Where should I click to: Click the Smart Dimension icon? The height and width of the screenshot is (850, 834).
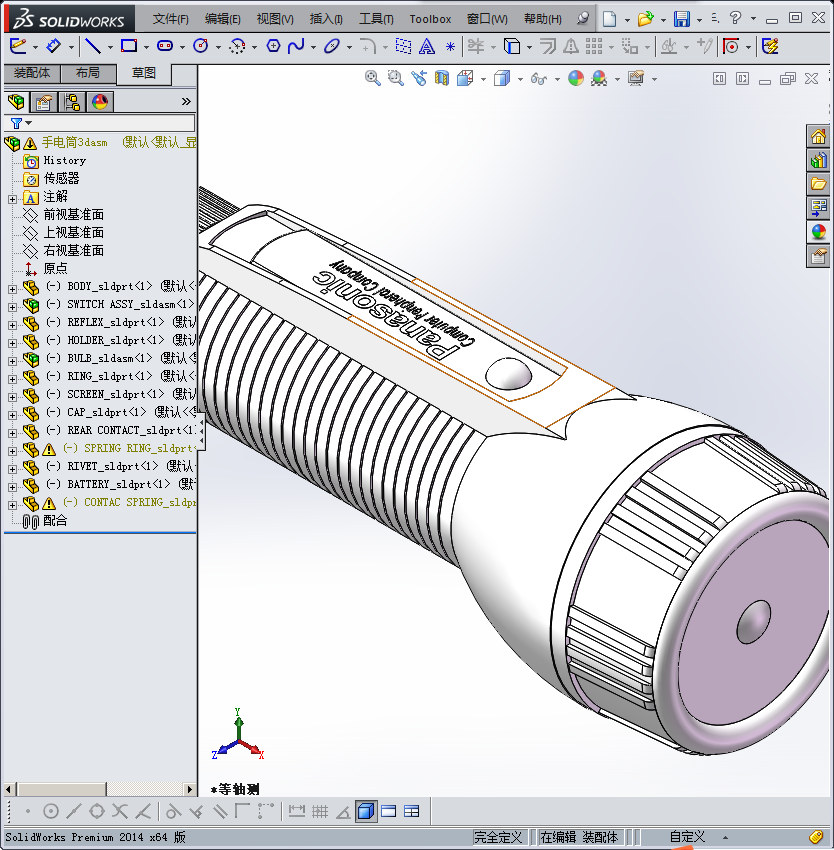tap(53, 46)
